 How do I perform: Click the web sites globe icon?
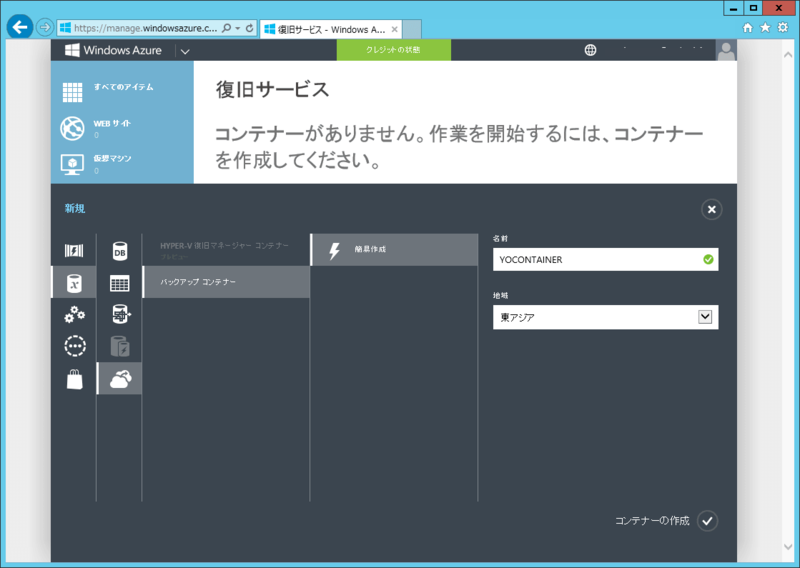click(72, 128)
